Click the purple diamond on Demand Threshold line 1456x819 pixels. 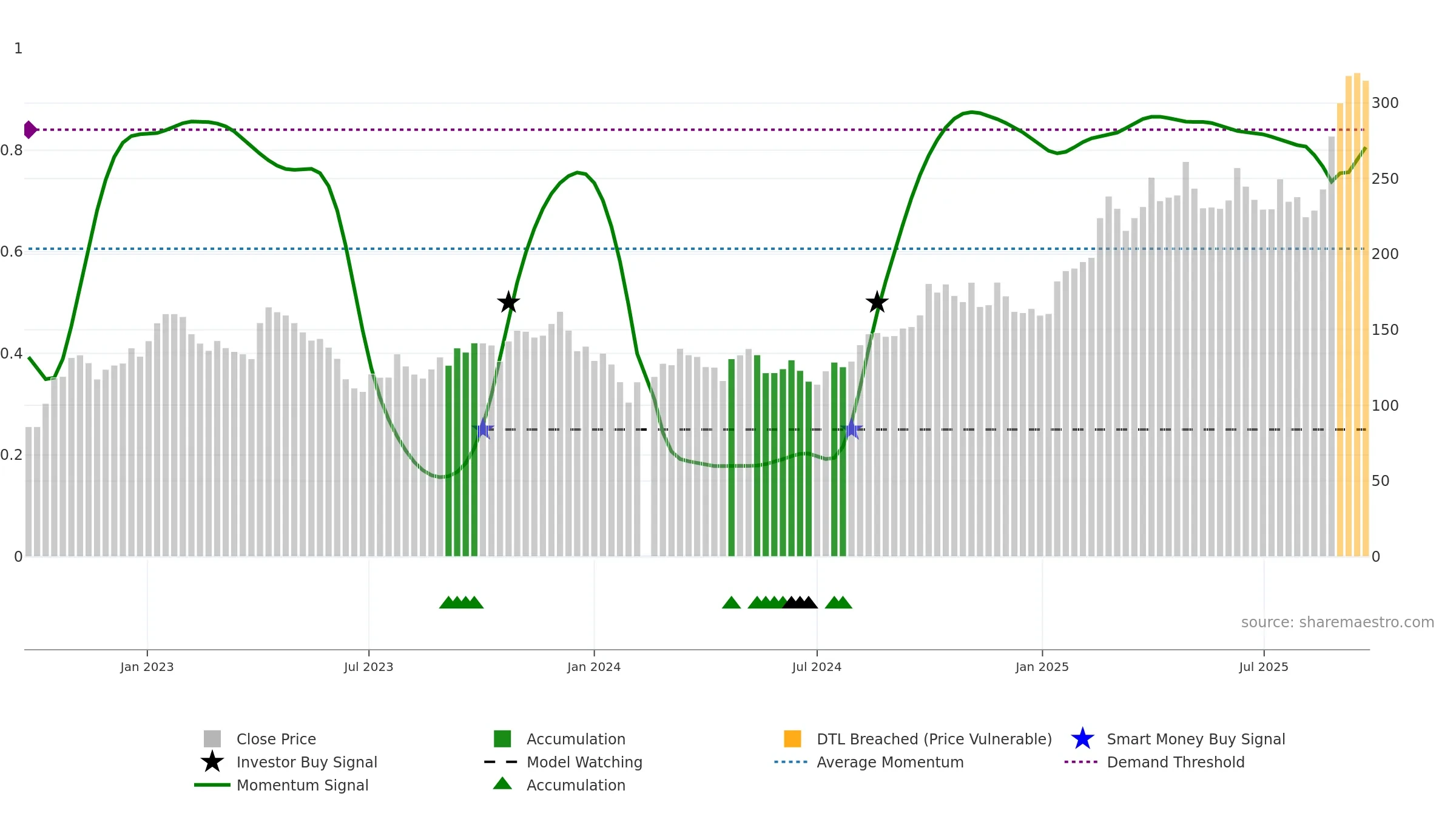click(x=30, y=130)
